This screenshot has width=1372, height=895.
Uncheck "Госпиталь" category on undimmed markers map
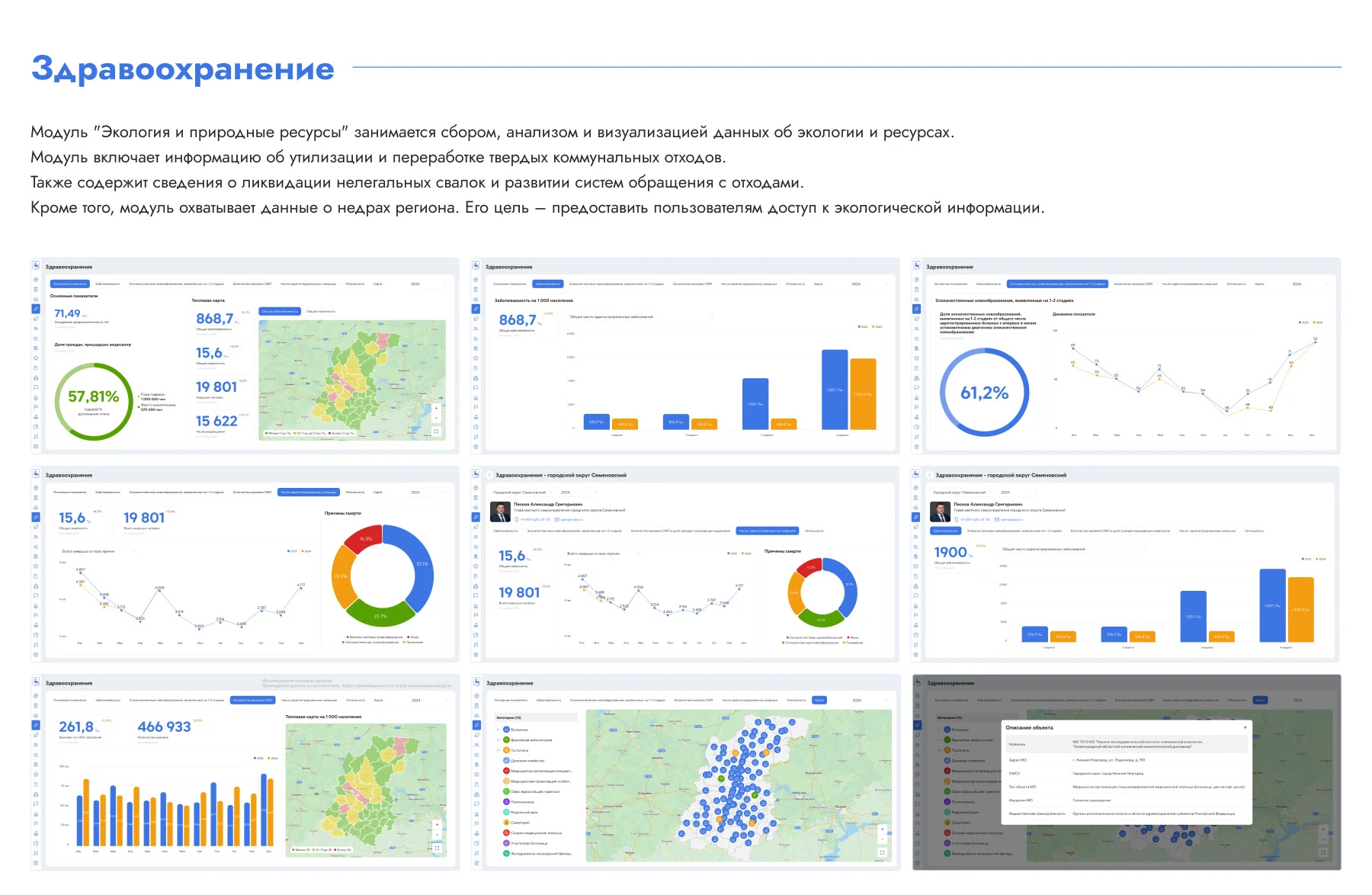[x=499, y=750]
